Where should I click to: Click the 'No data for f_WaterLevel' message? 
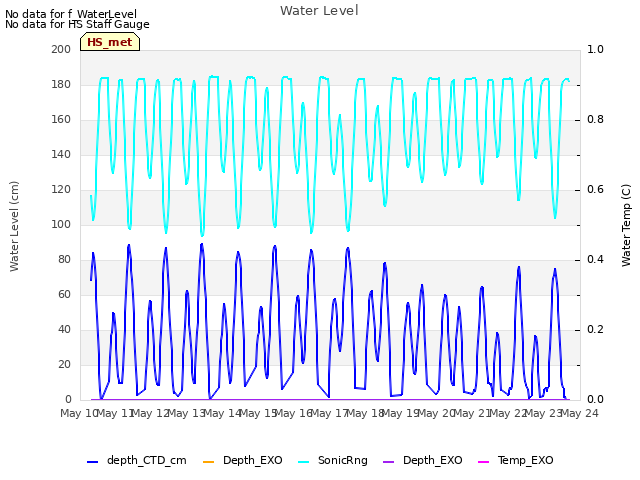71,14
